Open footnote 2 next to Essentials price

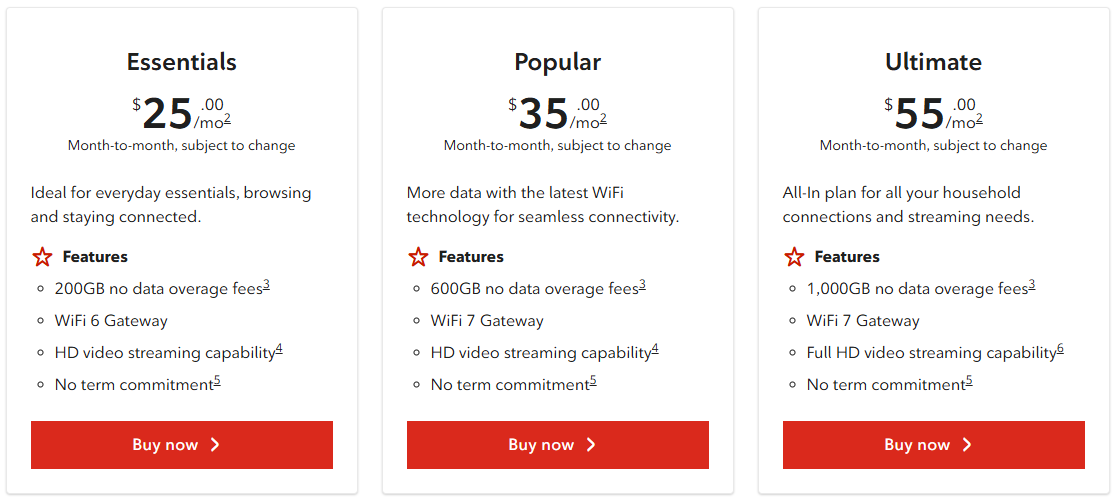[227, 119]
